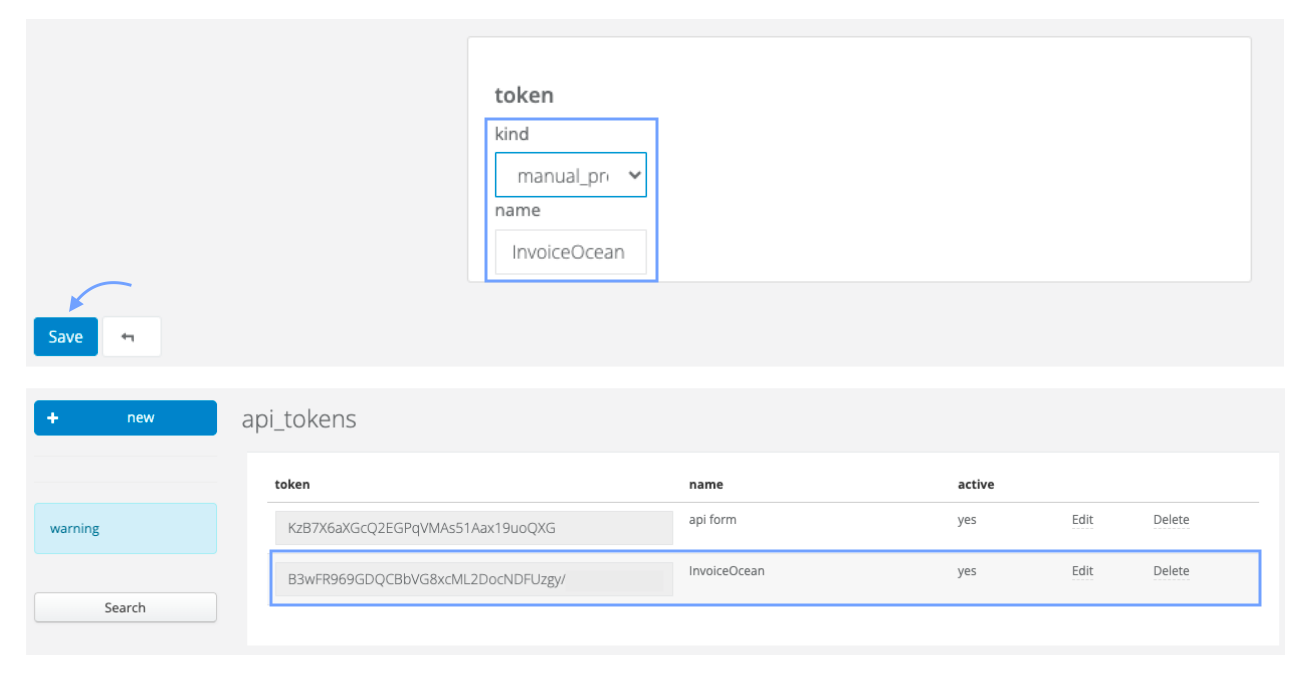1310x694 pixels.
Task: Click the api_tokens page heading
Action: 299,419
